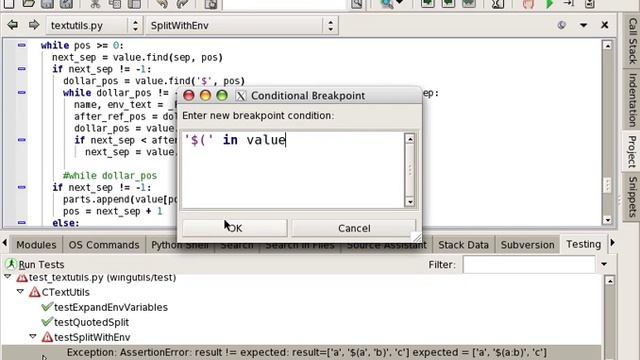This screenshot has height=360, width=640.
Task: Switch to the Modules tab
Action: point(36,245)
